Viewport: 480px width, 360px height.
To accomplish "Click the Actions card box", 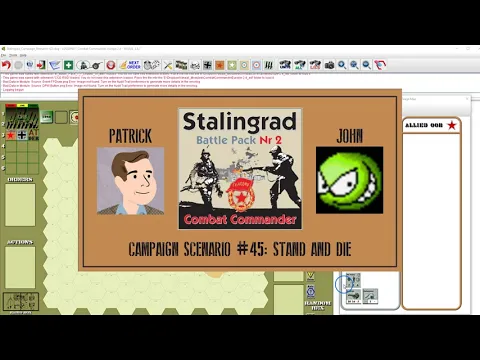I will click(x=20, y=267).
